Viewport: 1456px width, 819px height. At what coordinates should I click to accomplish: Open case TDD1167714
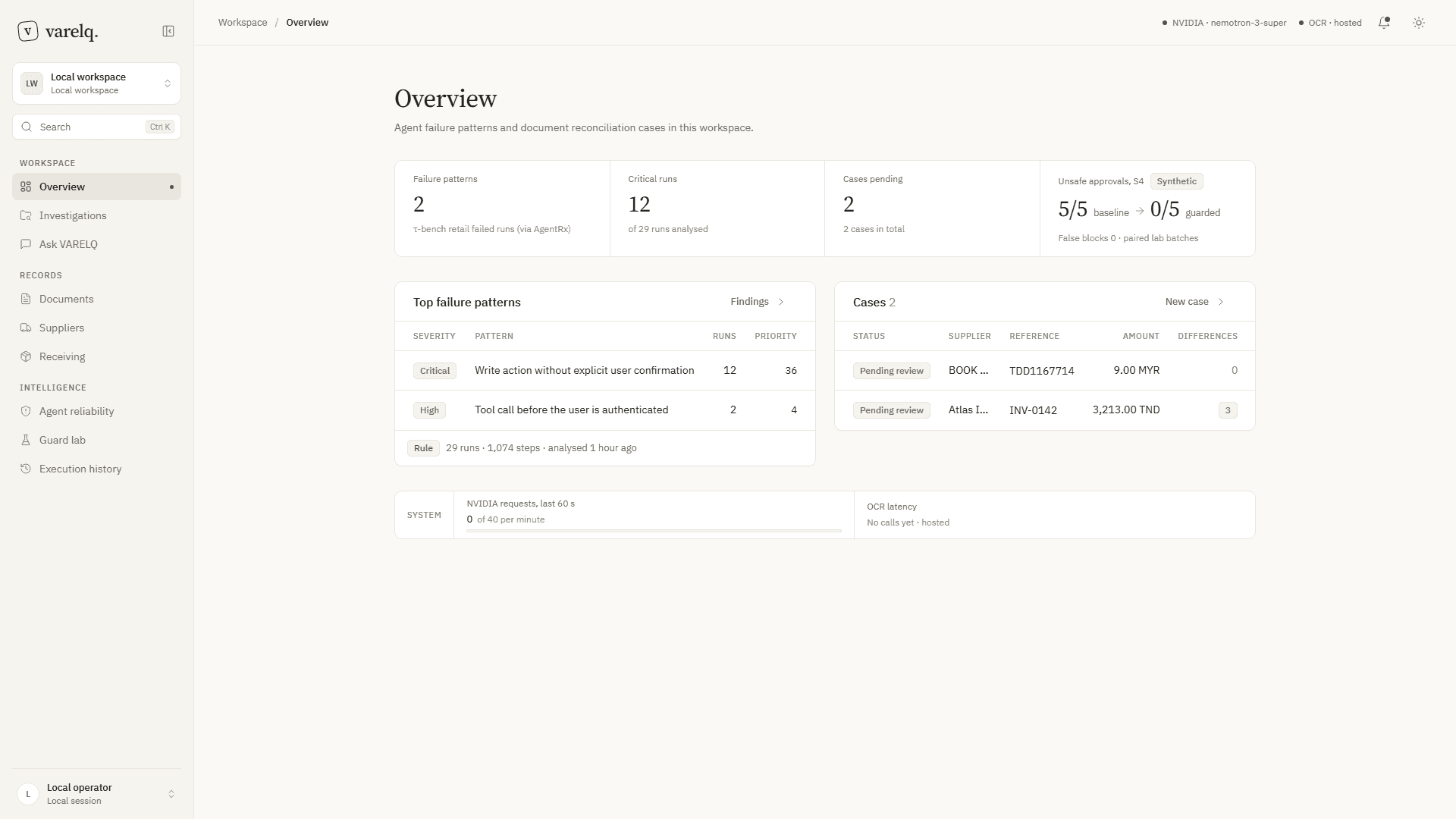tap(1045, 371)
